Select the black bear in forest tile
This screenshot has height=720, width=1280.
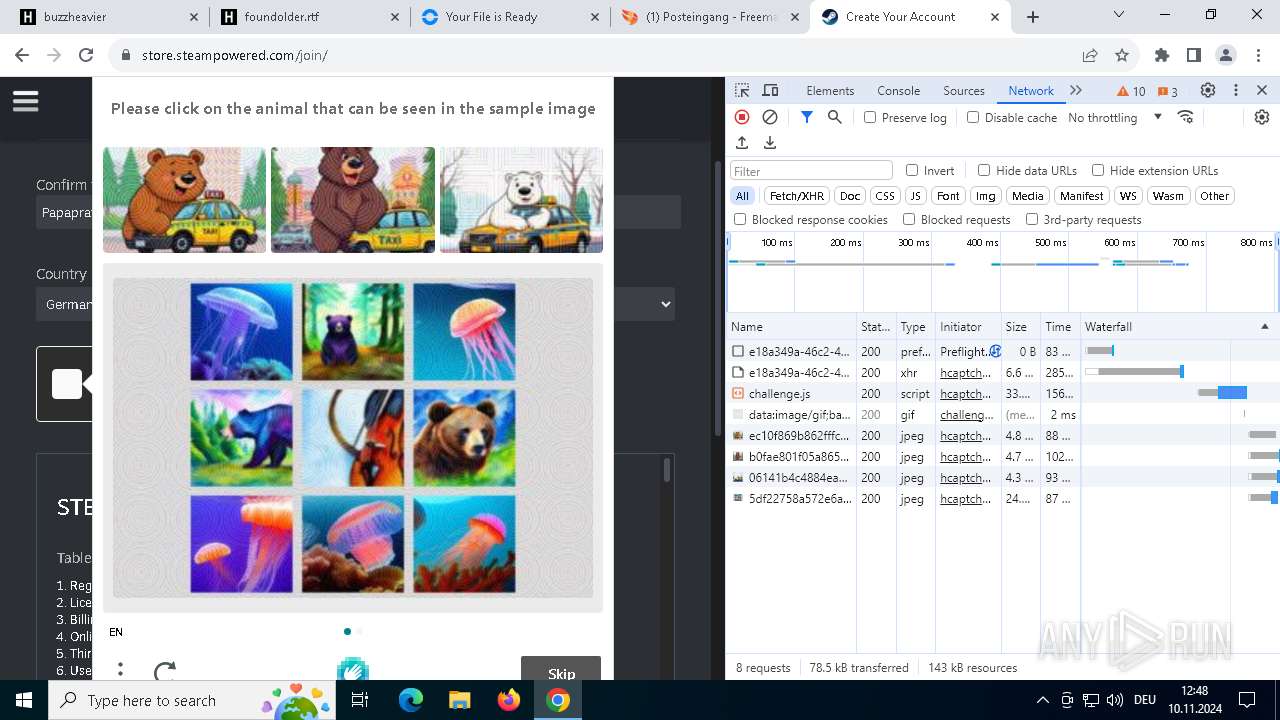[x=353, y=331]
